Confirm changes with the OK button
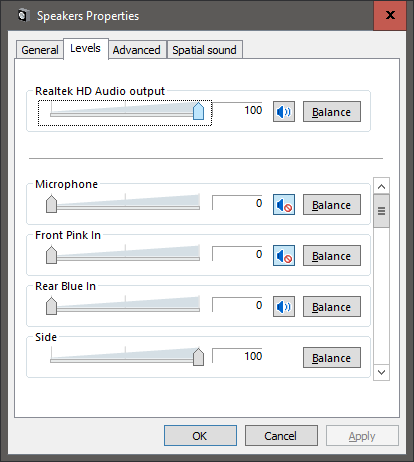 click(x=200, y=436)
